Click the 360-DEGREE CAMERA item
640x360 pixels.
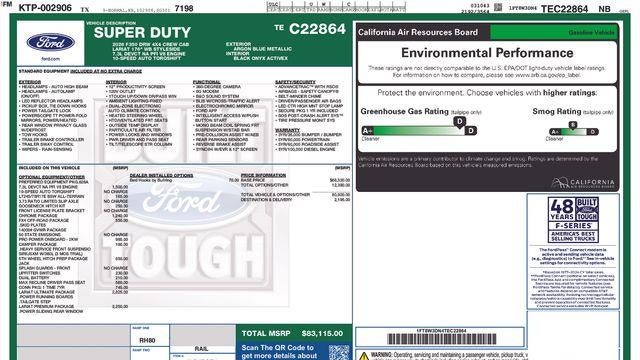click(218, 87)
